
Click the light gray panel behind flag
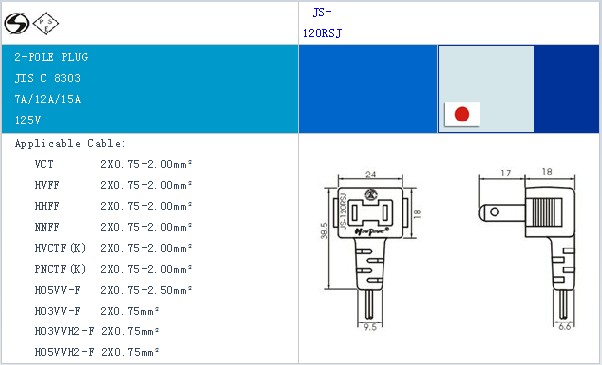coord(486,89)
